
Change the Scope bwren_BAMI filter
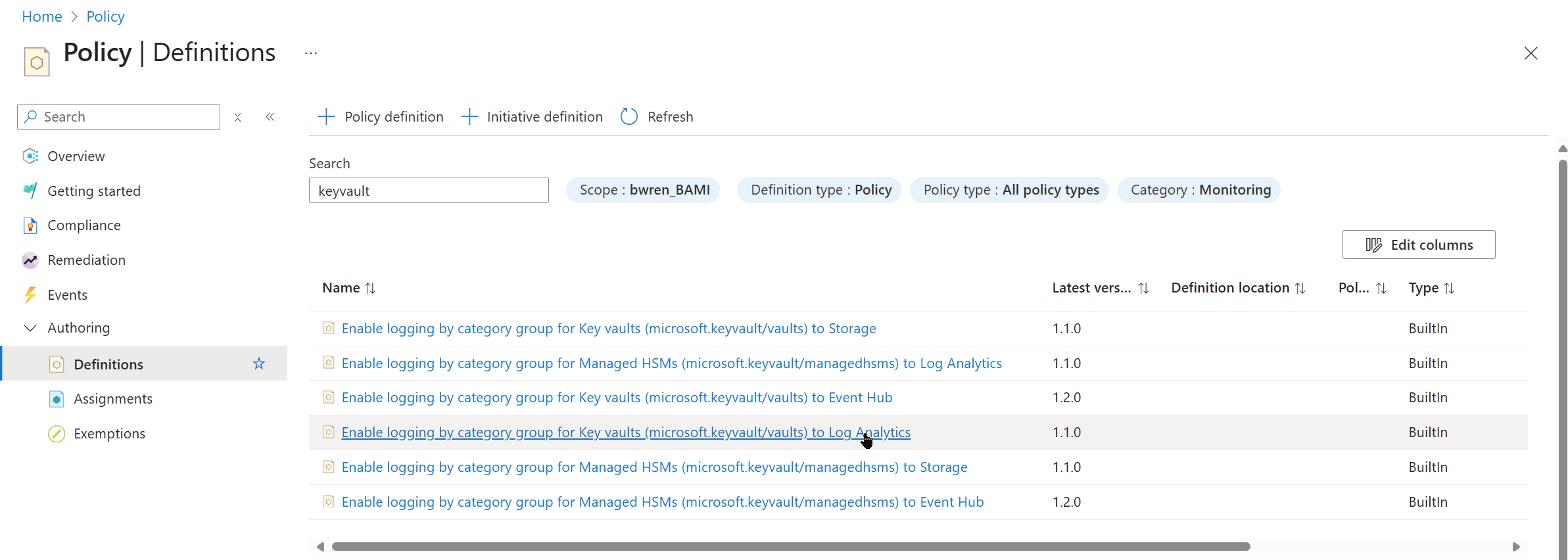(644, 190)
